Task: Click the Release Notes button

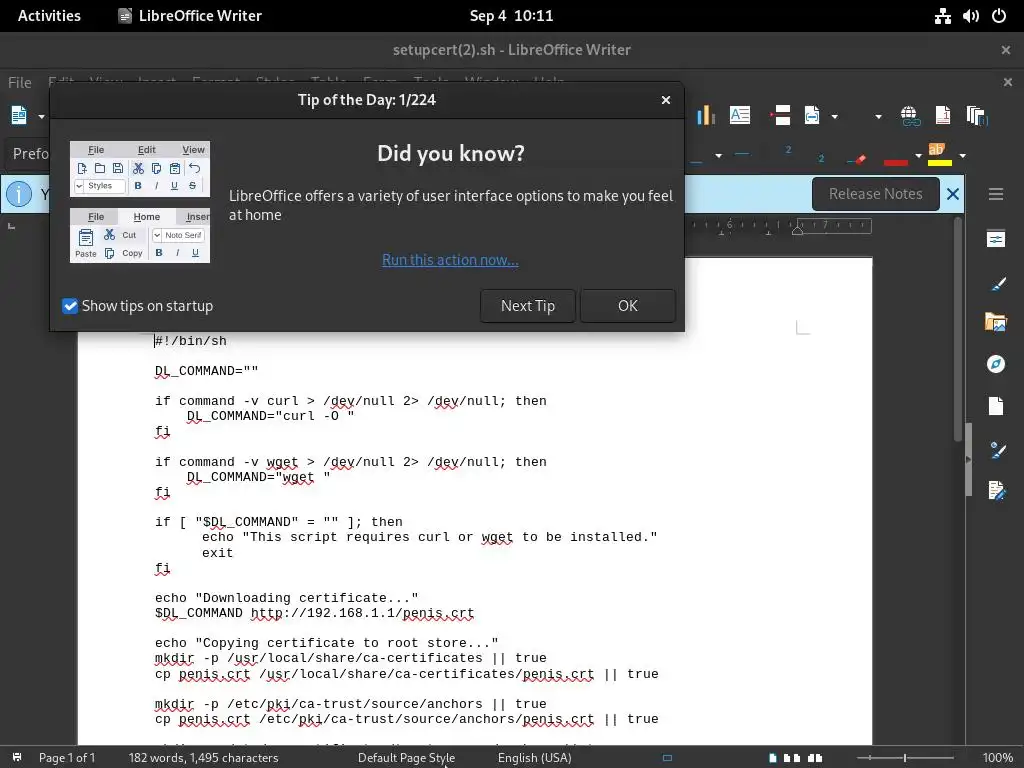Action: (876, 194)
